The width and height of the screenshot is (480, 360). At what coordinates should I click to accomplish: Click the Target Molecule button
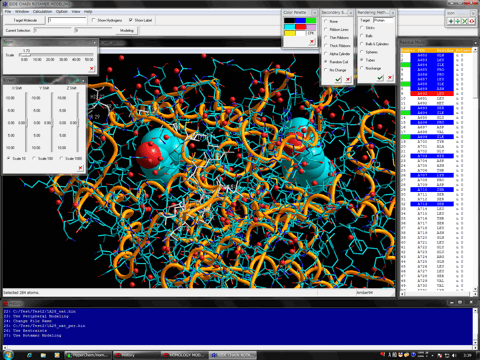click(25, 20)
